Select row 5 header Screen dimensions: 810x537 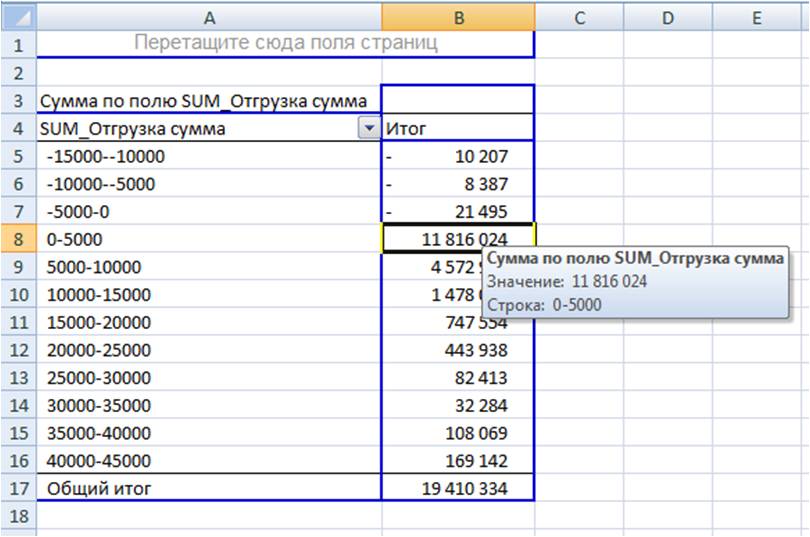pos(19,156)
